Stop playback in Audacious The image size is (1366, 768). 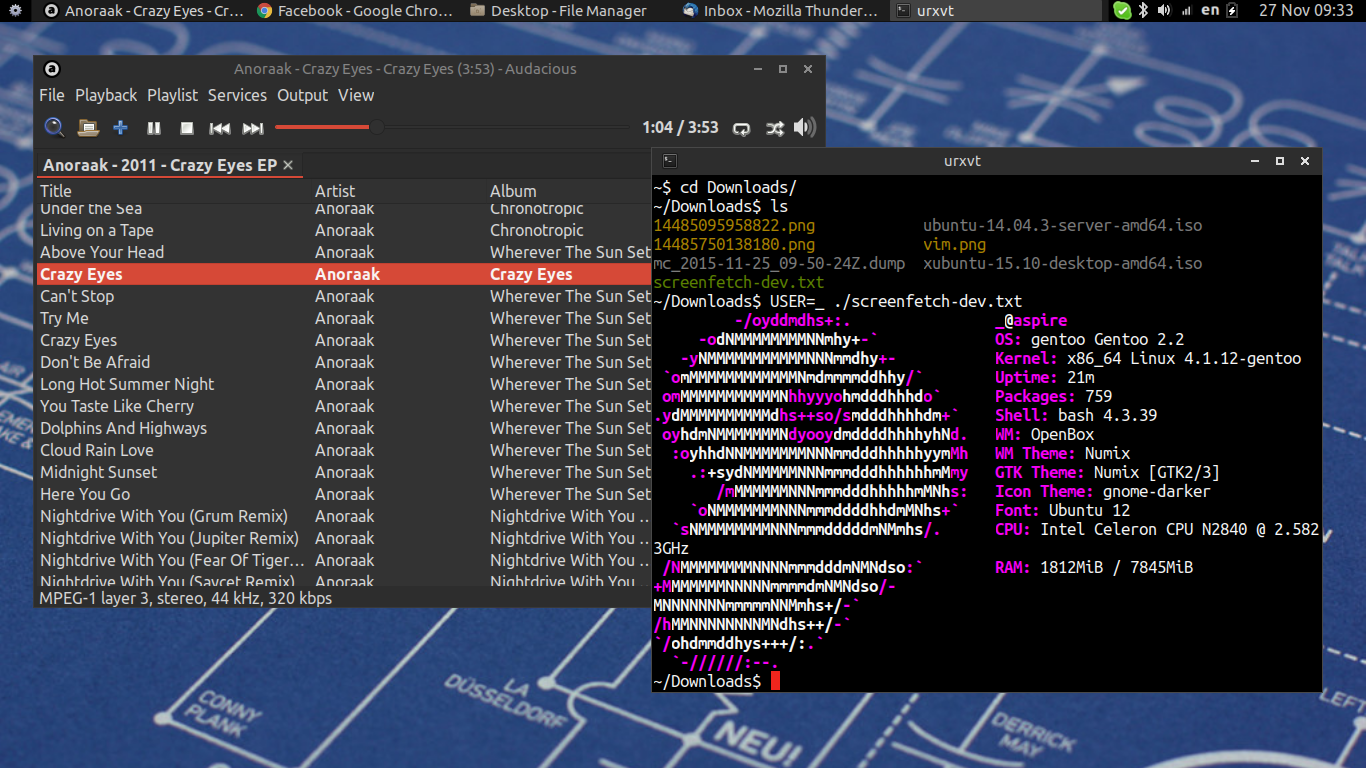pyautogui.click(x=187, y=128)
